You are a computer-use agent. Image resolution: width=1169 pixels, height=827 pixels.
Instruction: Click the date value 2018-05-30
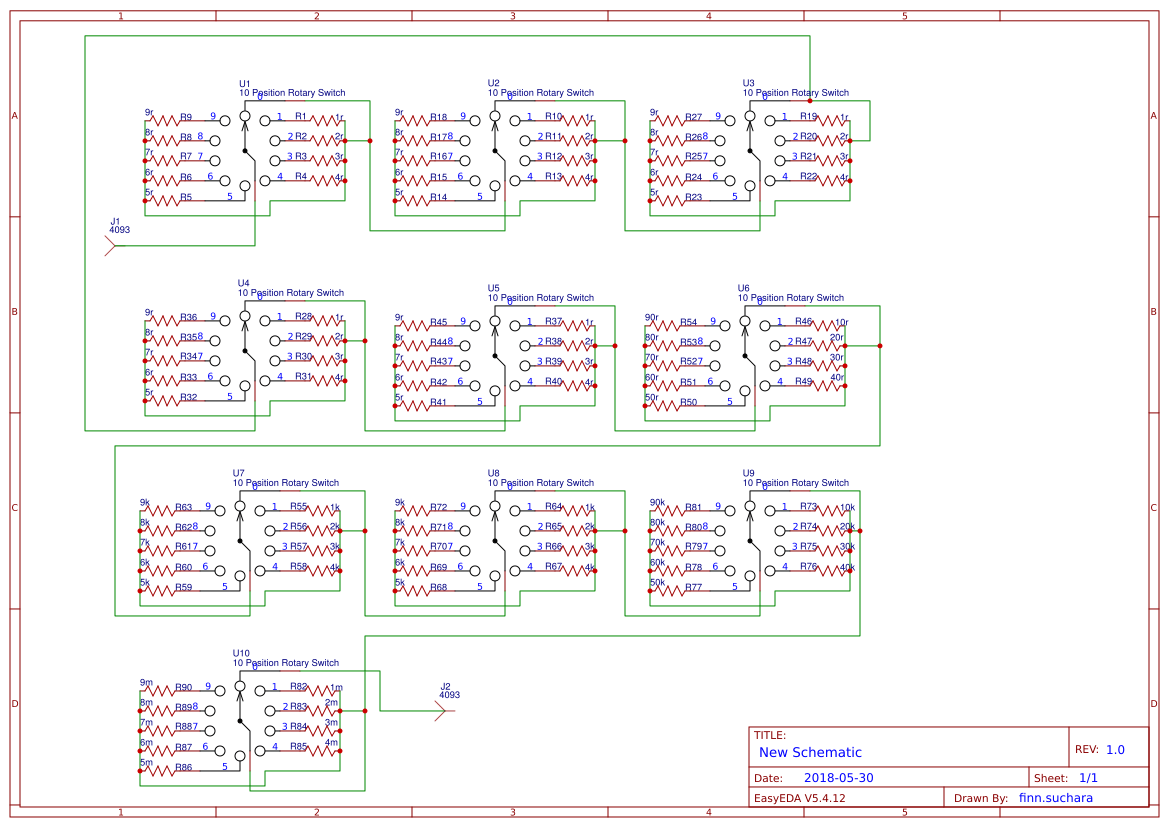(x=839, y=778)
